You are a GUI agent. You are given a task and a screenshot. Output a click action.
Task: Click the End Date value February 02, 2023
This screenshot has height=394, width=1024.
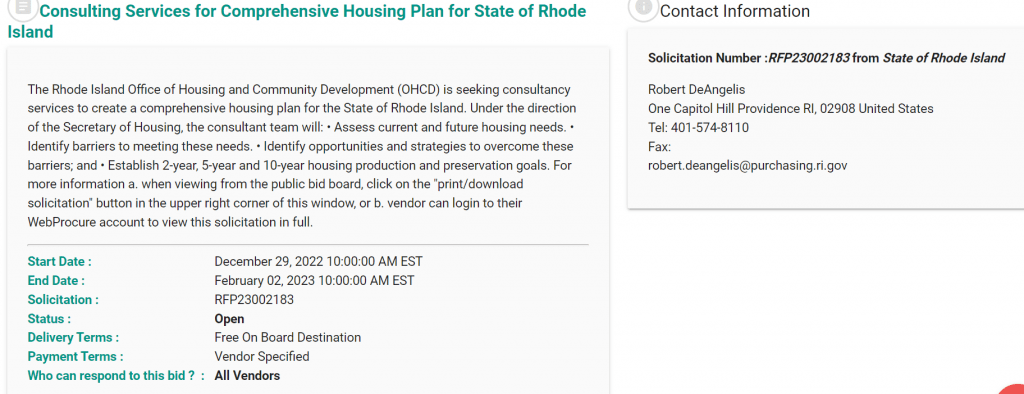tap(314, 281)
